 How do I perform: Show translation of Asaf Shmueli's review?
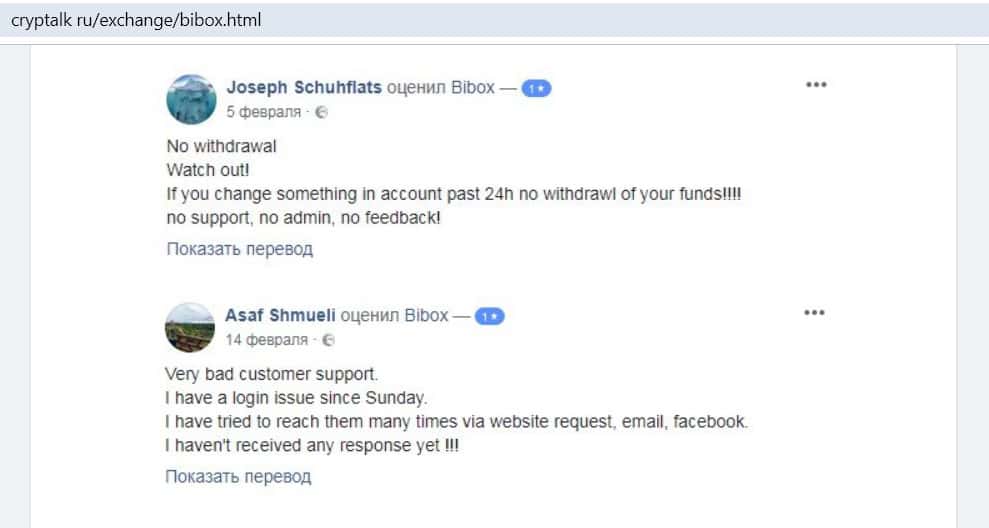(239, 477)
